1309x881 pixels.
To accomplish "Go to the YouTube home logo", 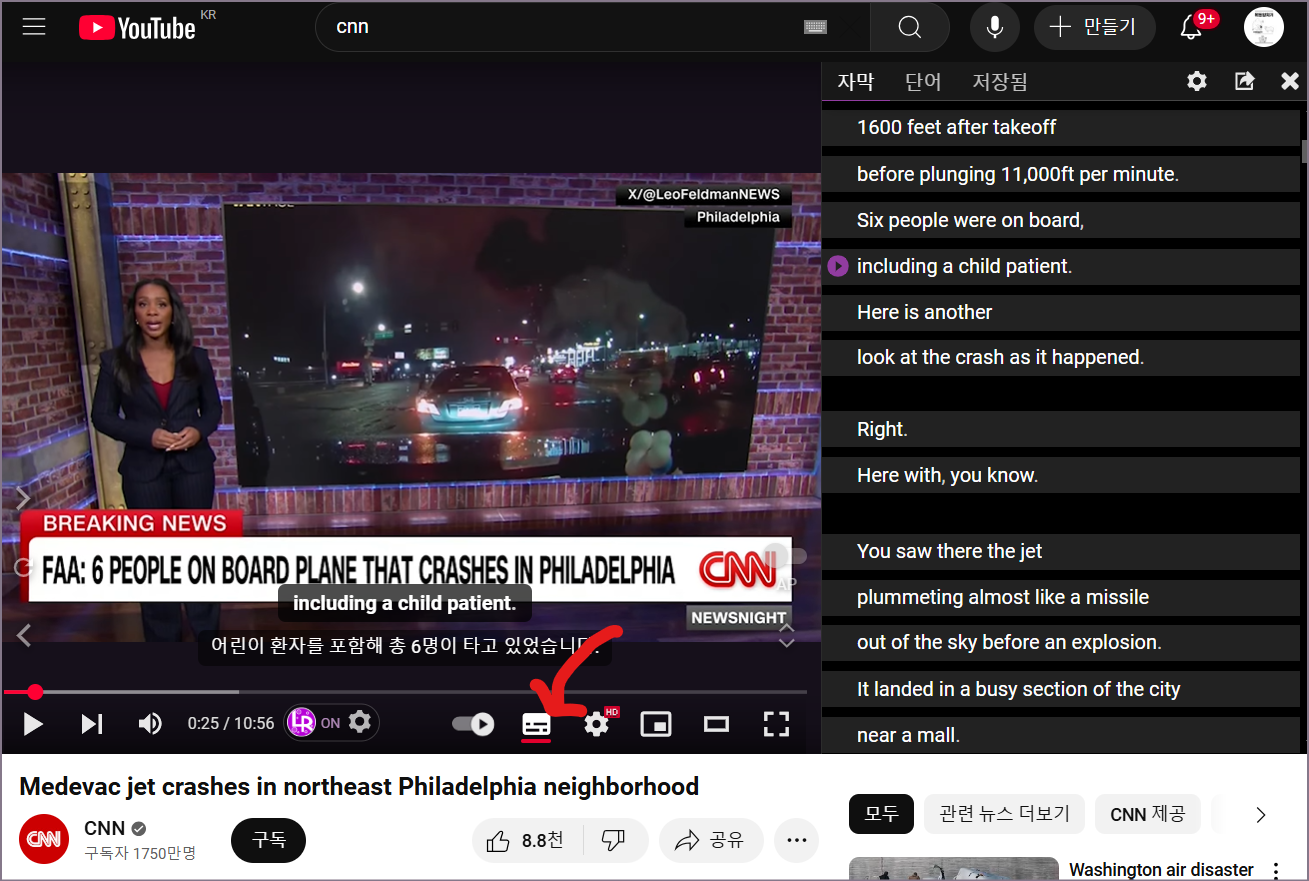I will [x=137, y=27].
